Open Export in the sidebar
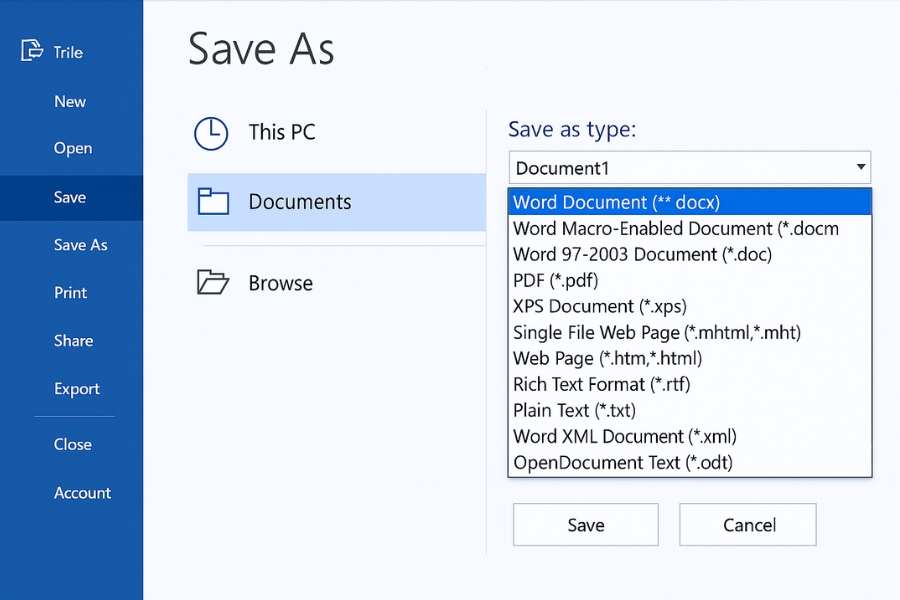The width and height of the screenshot is (900, 600). [77, 389]
